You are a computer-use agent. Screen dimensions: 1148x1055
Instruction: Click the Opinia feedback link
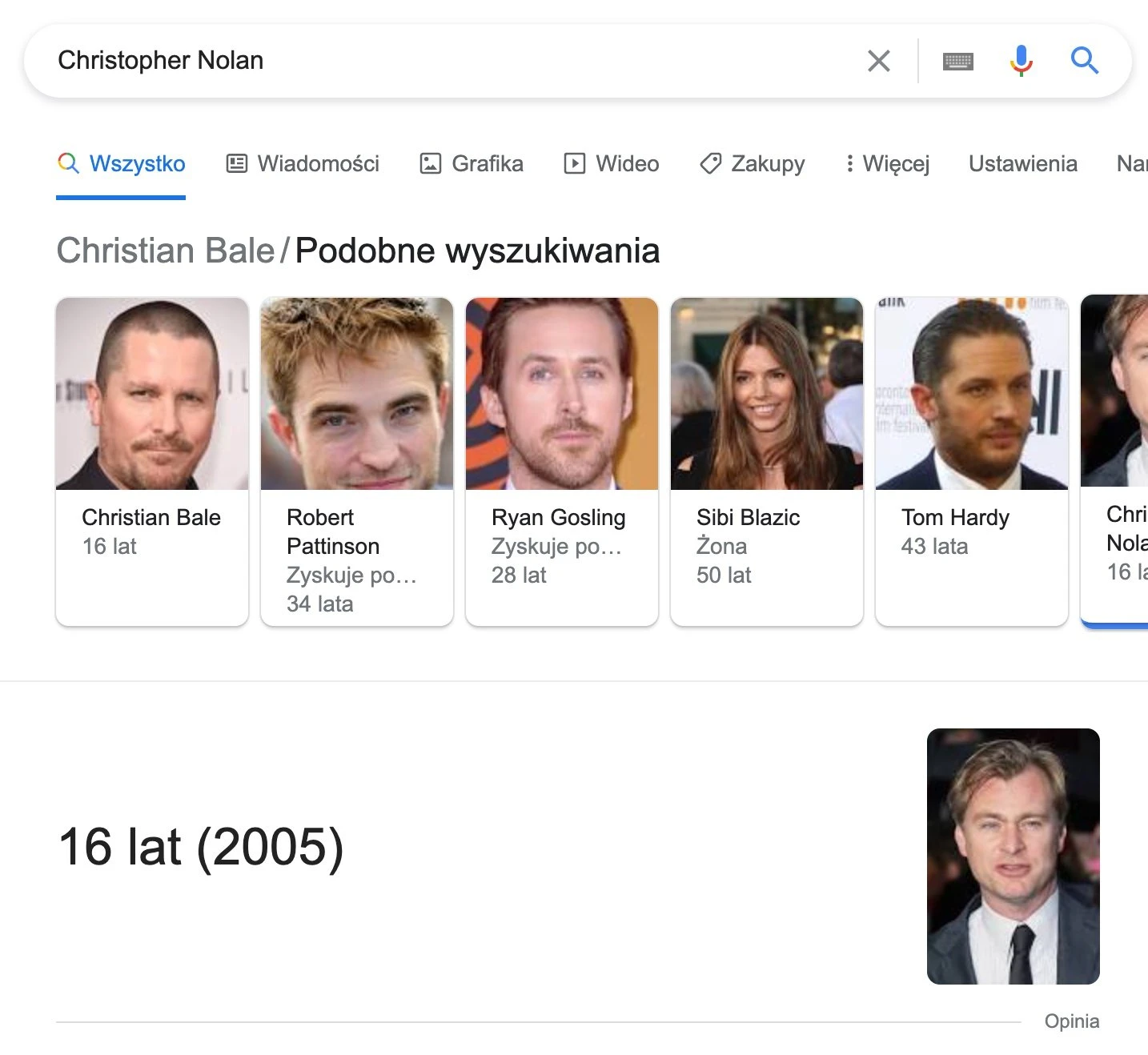pos(1071,1021)
